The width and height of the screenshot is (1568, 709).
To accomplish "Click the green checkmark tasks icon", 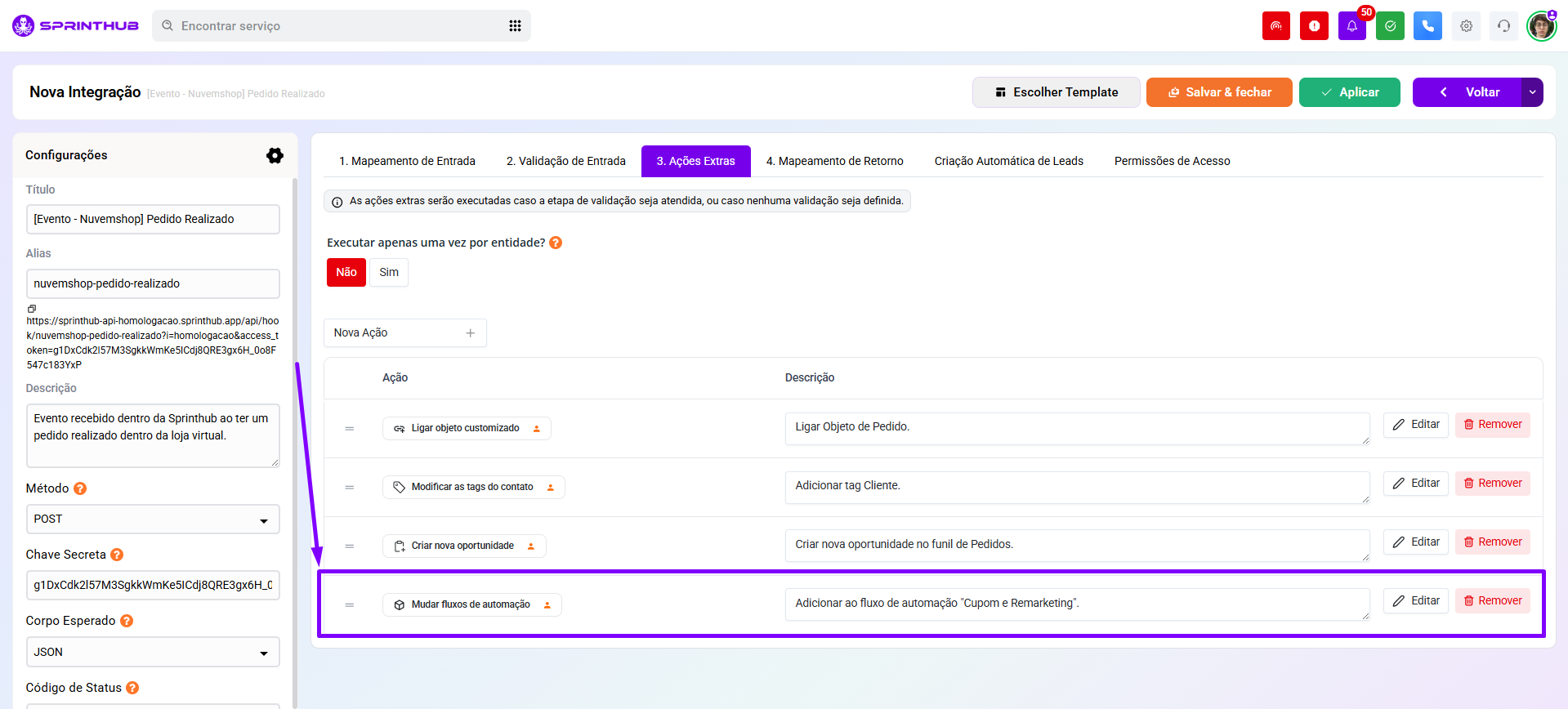I will [x=1390, y=26].
